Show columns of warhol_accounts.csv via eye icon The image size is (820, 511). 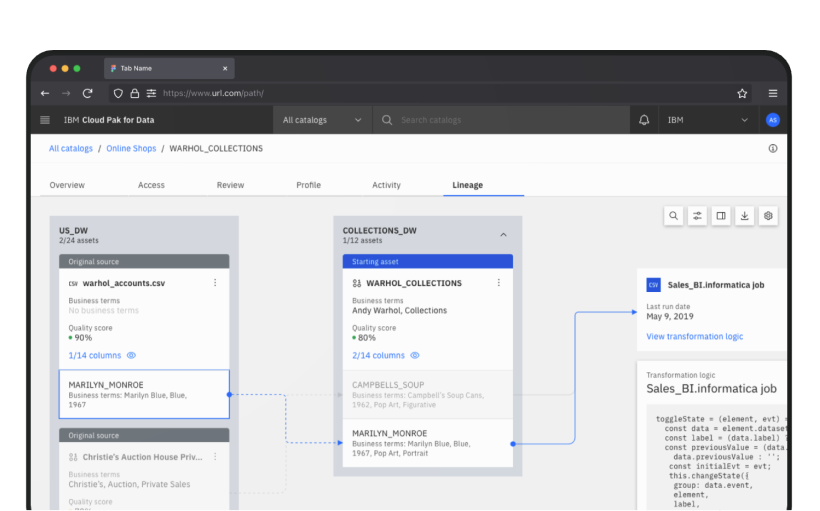pos(131,355)
